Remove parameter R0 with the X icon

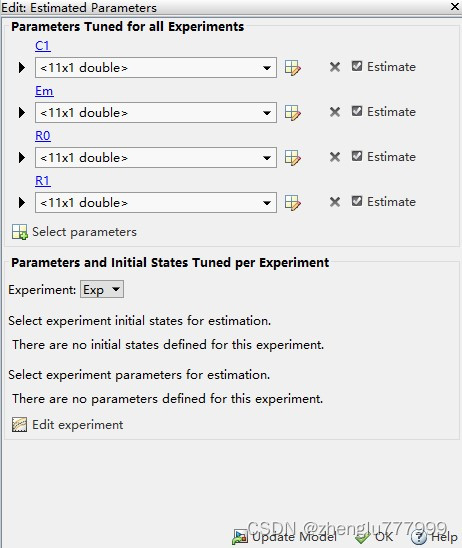tap(335, 157)
